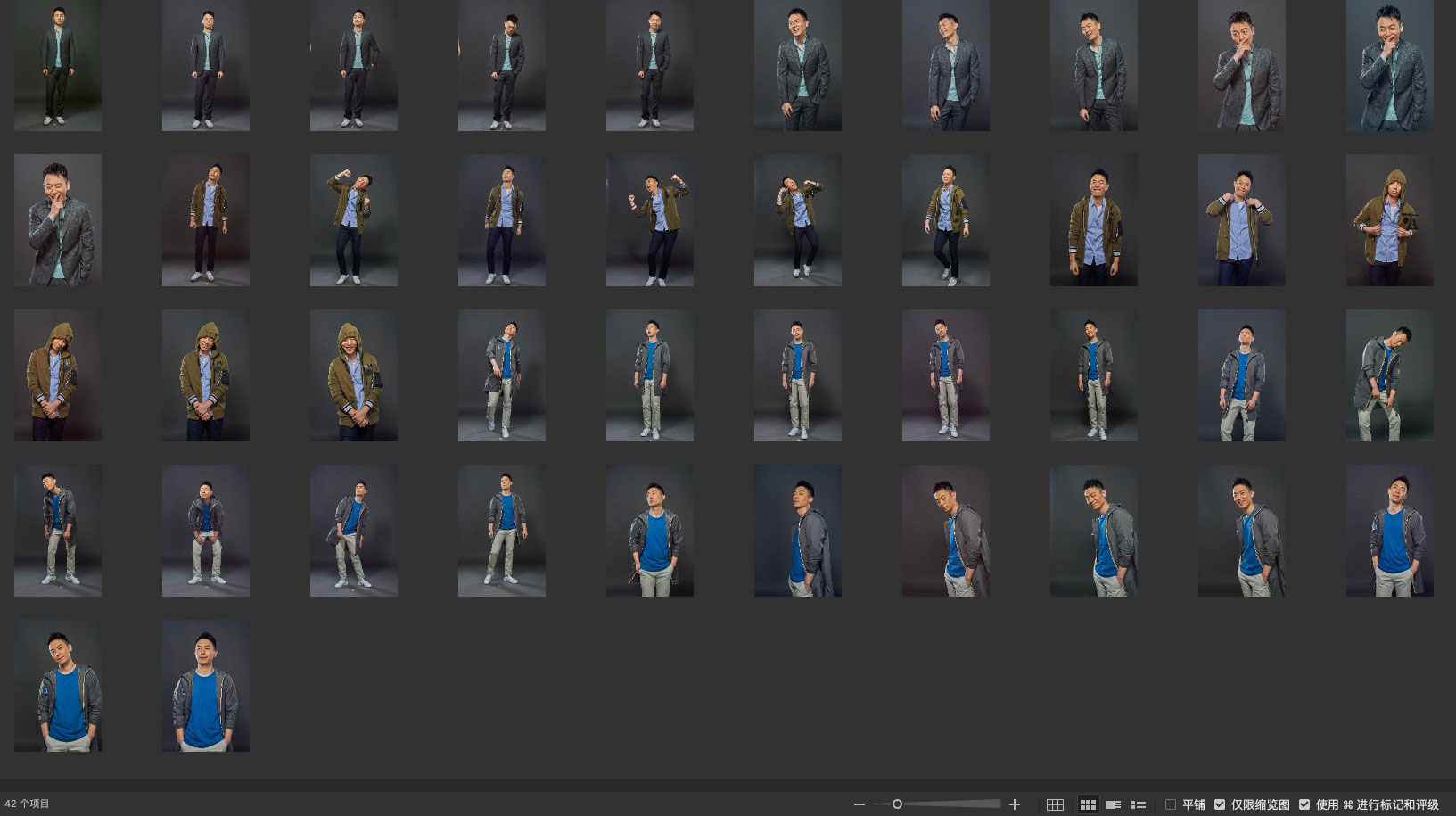Pick the first hooded olive jacket photo in row three
The width and height of the screenshot is (1456, 816).
click(58, 375)
